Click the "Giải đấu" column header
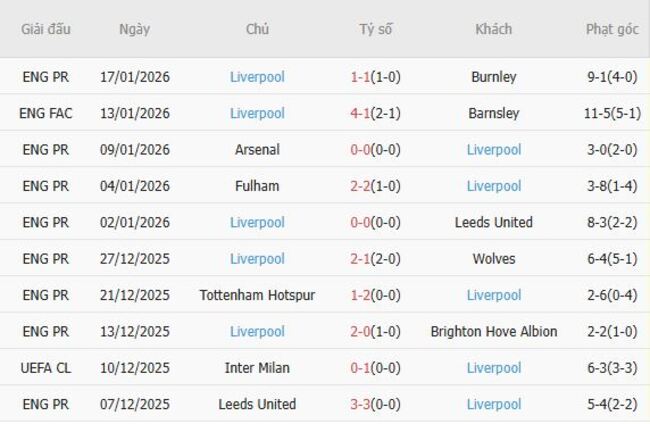Screen dimensions: 650x424 46,29
